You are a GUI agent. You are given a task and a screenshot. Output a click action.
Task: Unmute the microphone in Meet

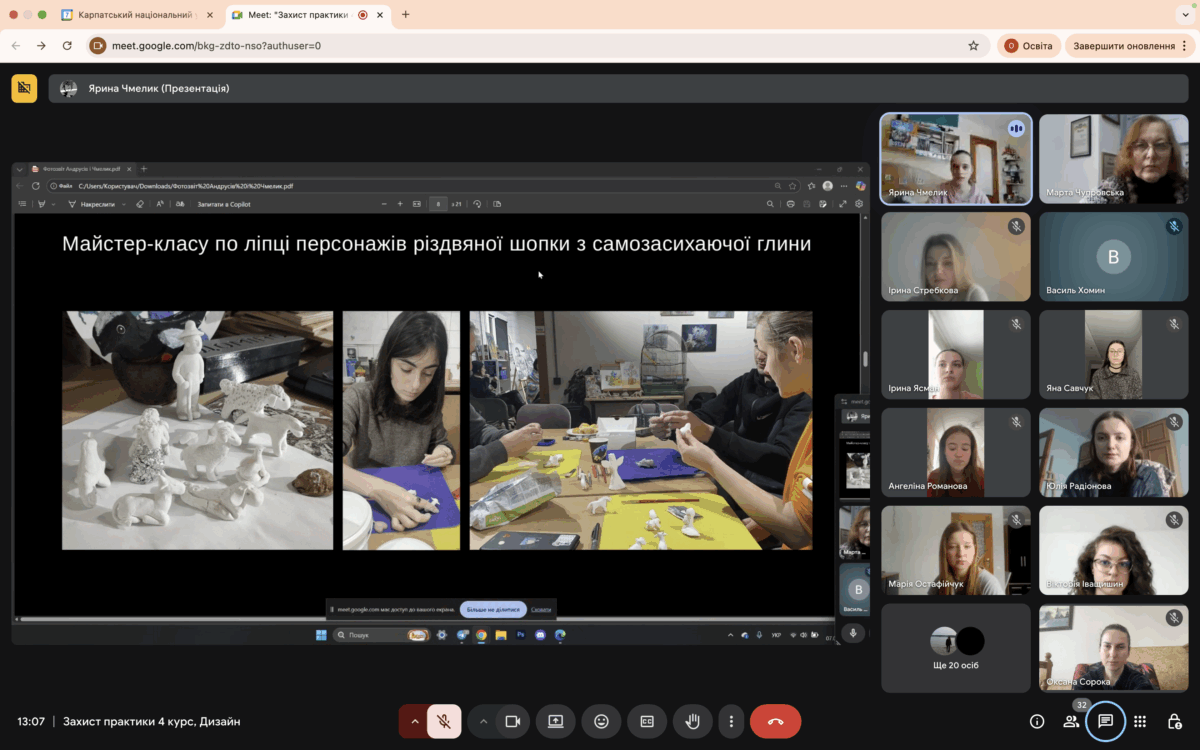click(x=444, y=721)
